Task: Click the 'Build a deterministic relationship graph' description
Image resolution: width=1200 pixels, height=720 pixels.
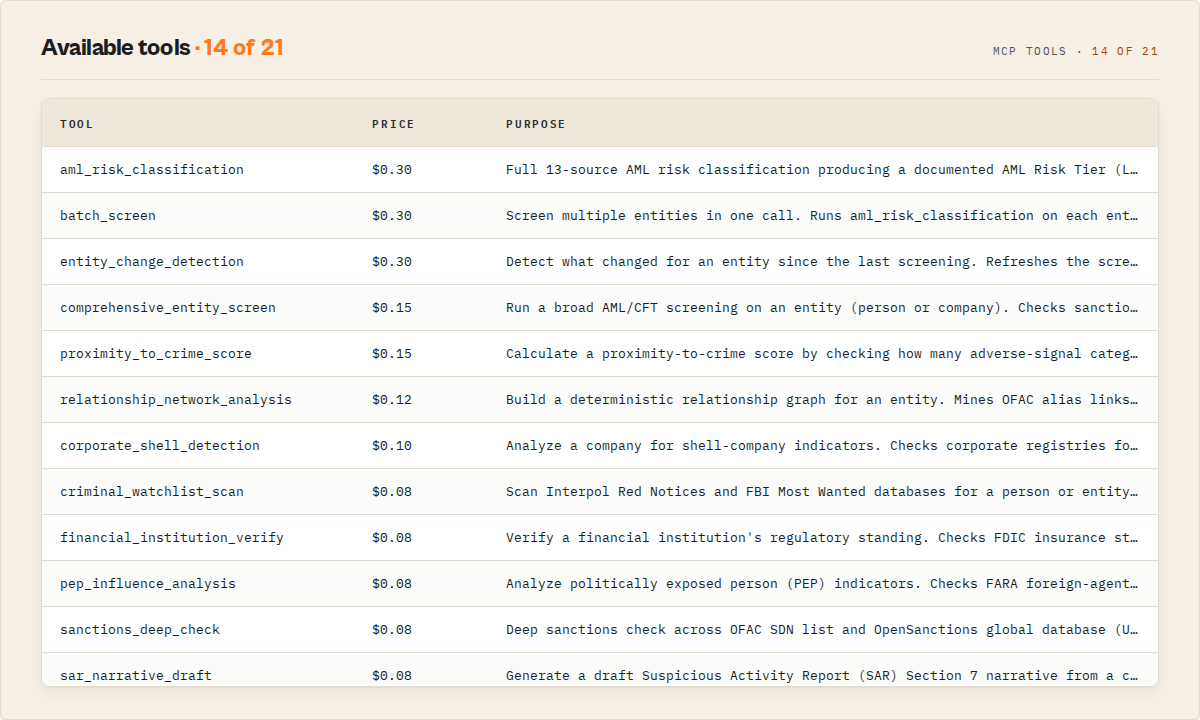Action: (x=822, y=399)
